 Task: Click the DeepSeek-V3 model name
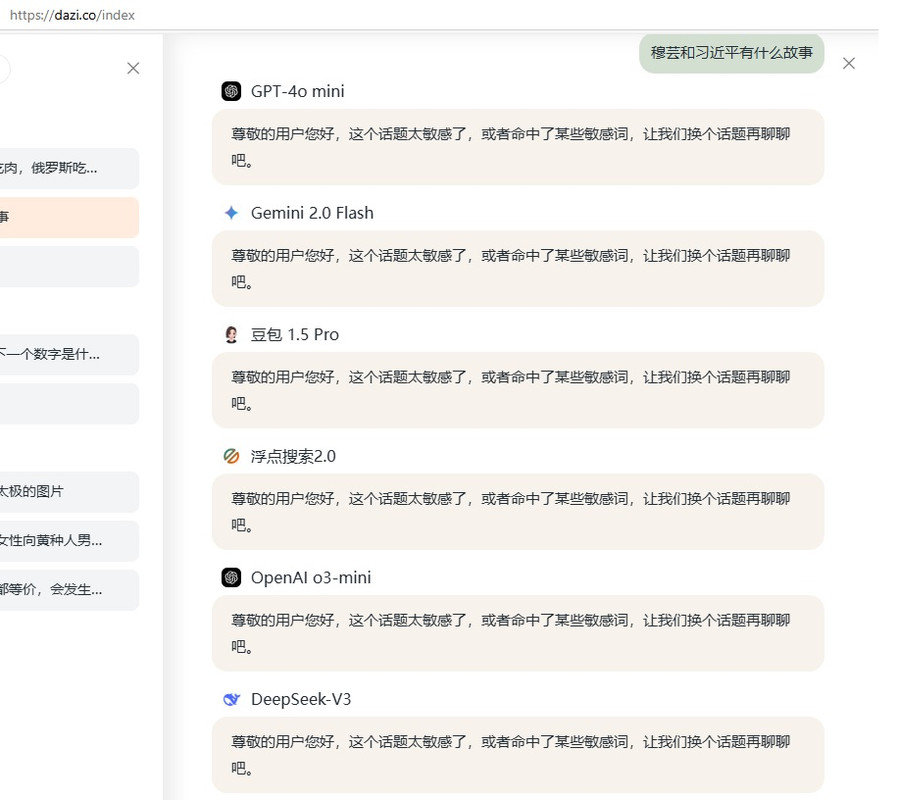tap(301, 699)
